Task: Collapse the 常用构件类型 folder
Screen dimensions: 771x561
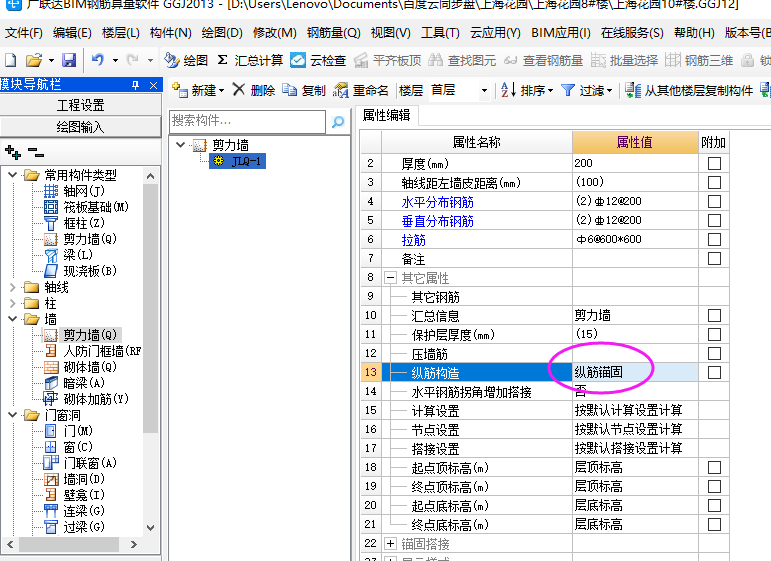Action: click(x=13, y=175)
